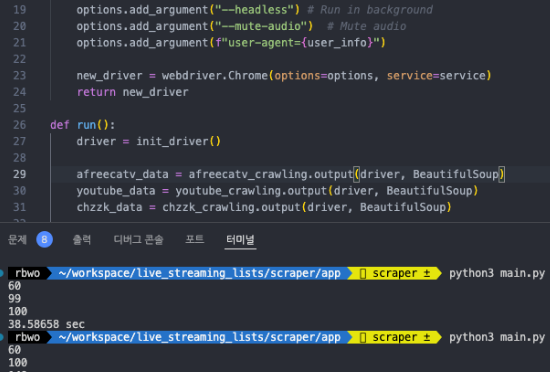Select the 터미널 terminal tab
Screen dimensions: 550x372
240,240
